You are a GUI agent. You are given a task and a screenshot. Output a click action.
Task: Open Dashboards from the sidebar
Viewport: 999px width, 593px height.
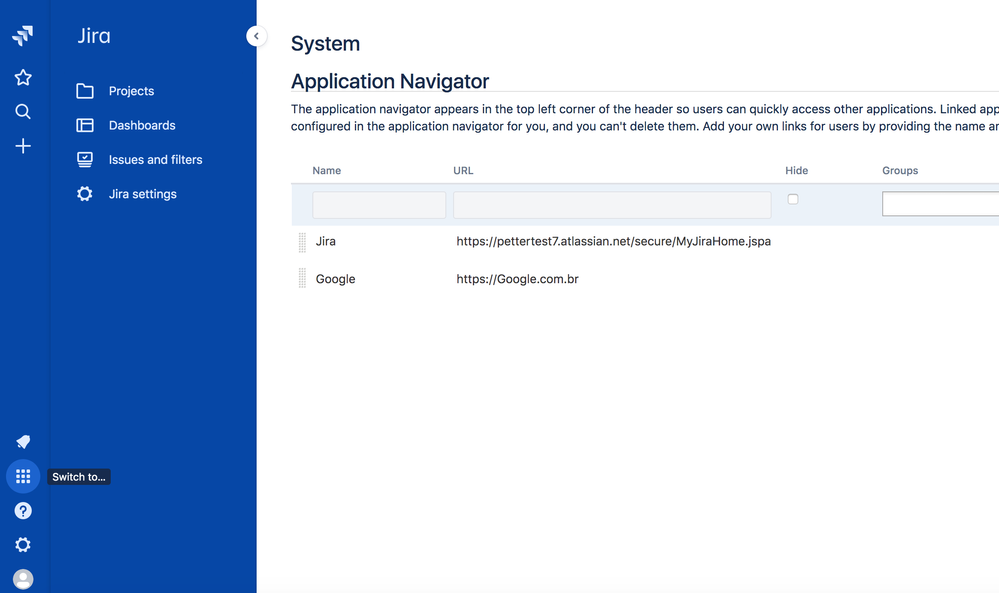click(140, 124)
